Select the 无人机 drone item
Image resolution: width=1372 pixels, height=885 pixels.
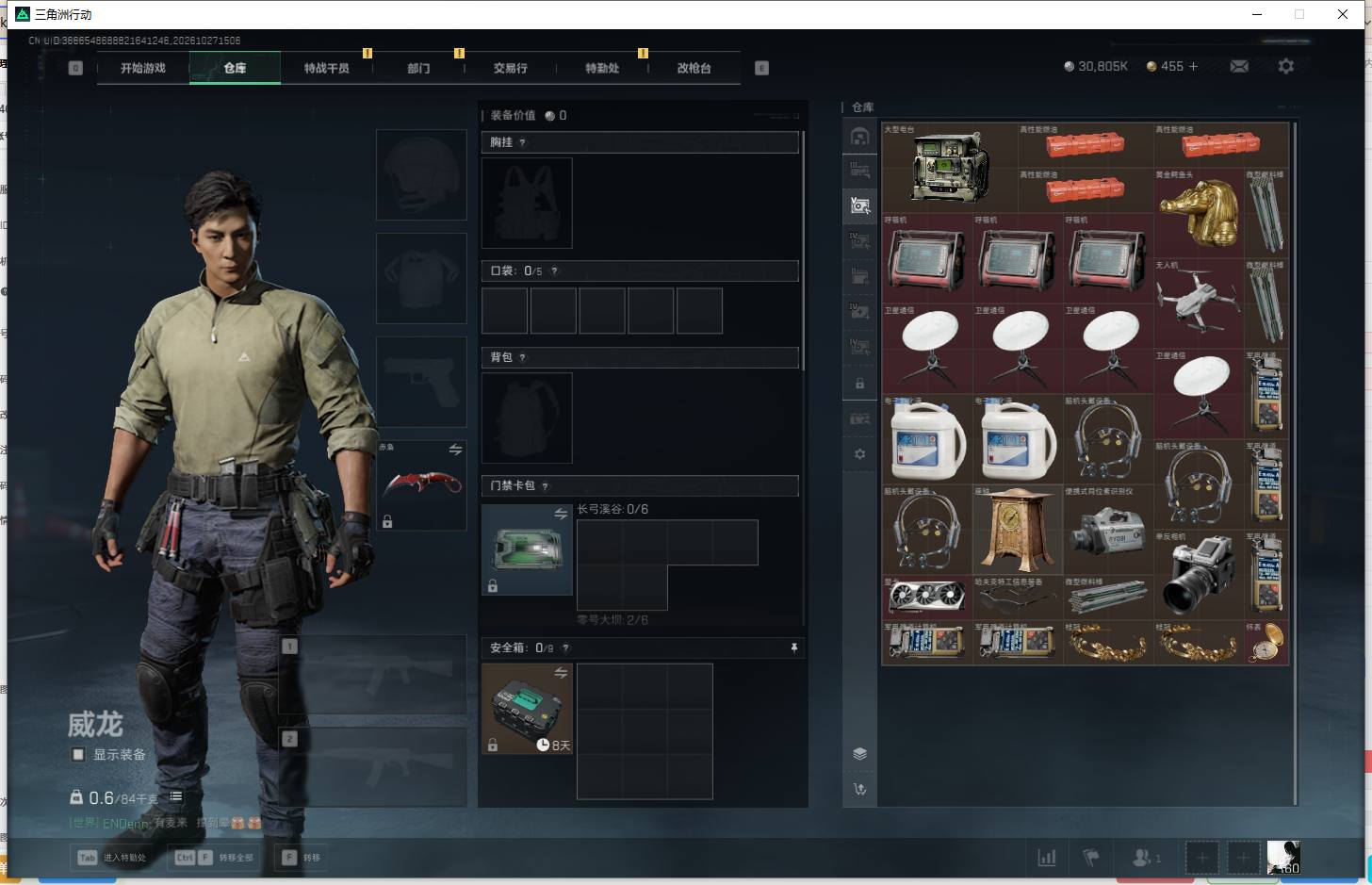[1199, 303]
